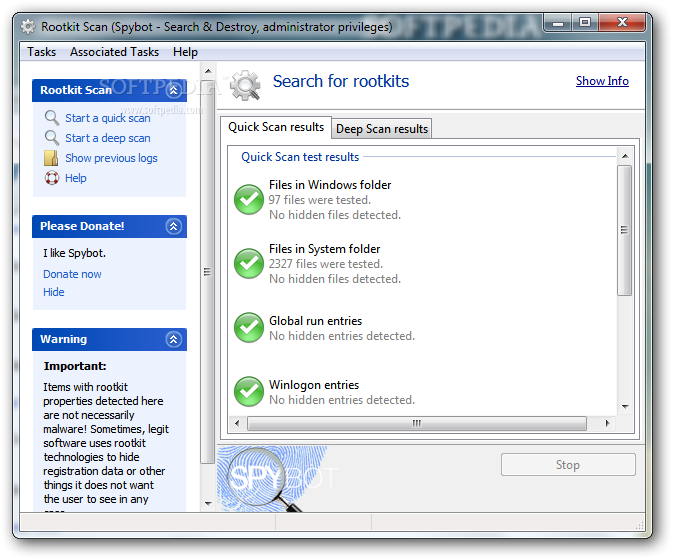Click the green checkmark for Winlogon entries
673x559 pixels.
(249, 392)
